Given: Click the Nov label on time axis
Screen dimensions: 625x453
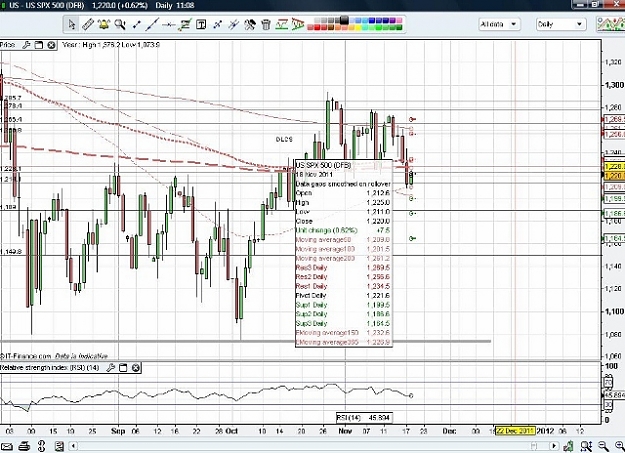Looking at the screenshot, I should [x=345, y=431].
